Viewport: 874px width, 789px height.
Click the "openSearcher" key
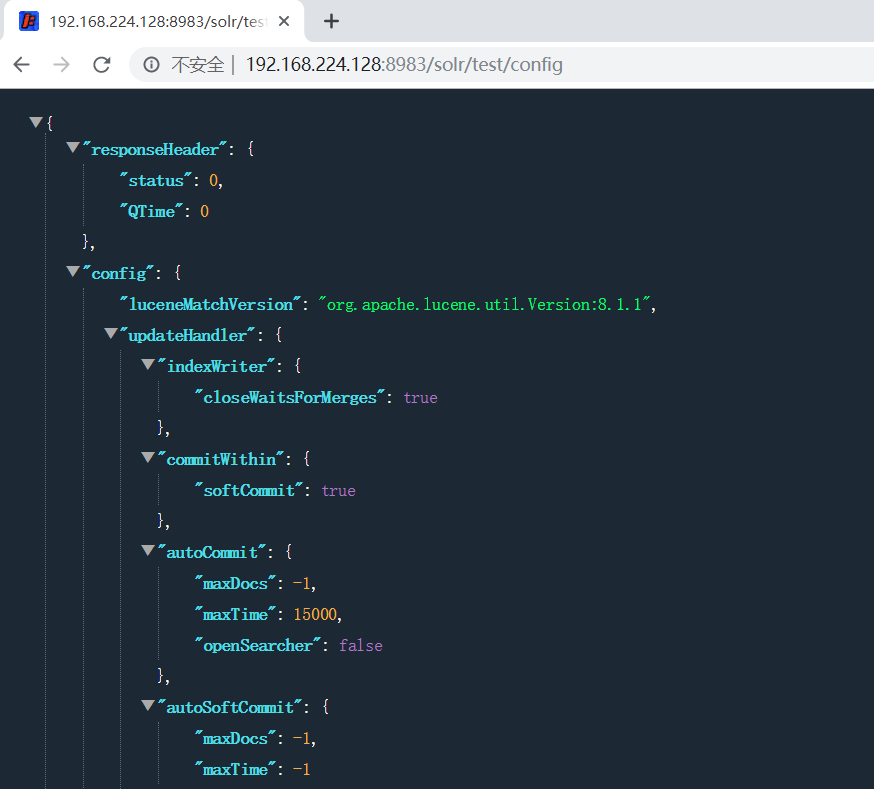click(x=258, y=646)
